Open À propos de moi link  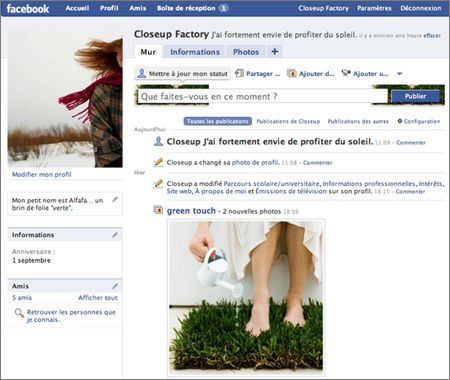click(x=221, y=191)
